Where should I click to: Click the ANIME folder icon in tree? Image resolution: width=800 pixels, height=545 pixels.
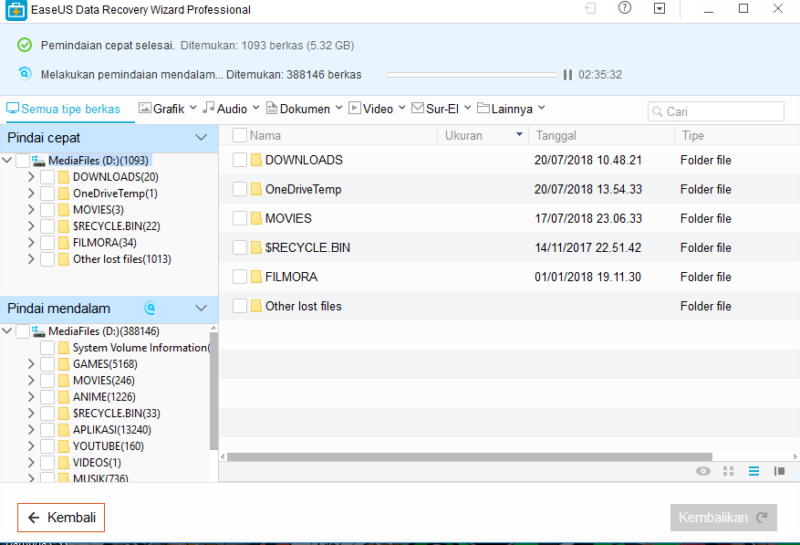pyautogui.click(x=63, y=397)
